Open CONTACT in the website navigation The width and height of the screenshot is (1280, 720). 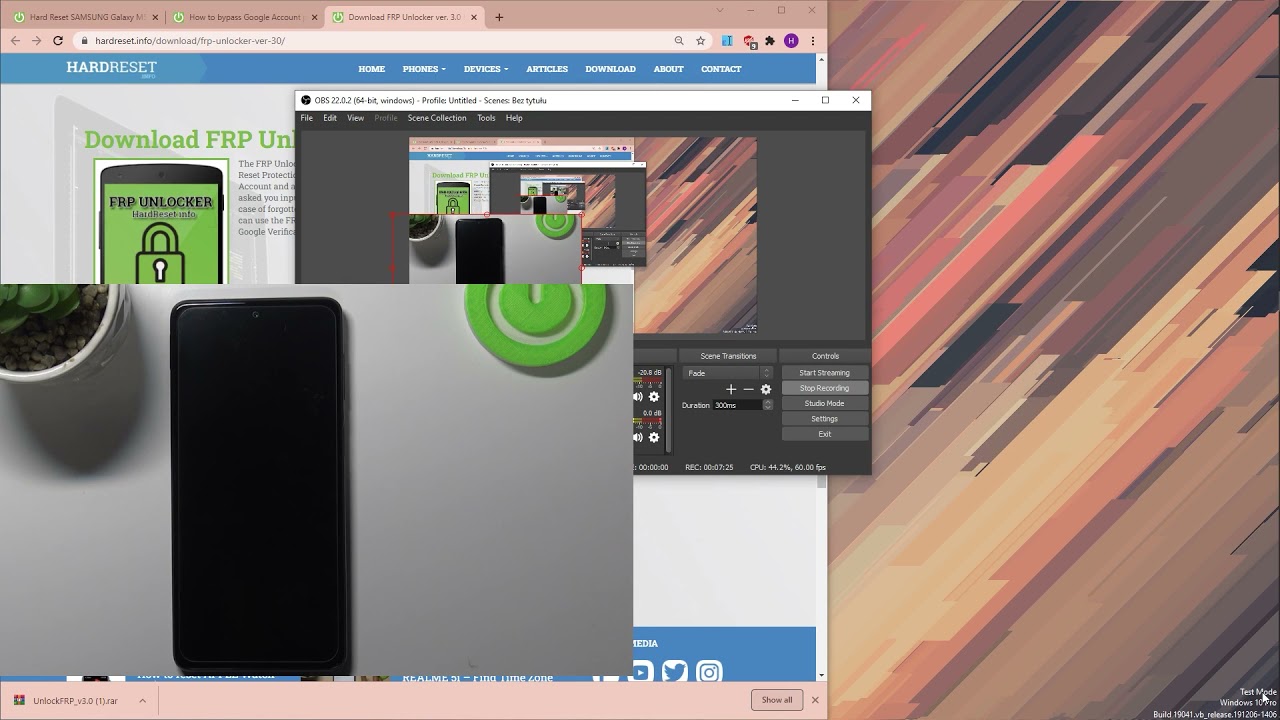point(721,69)
